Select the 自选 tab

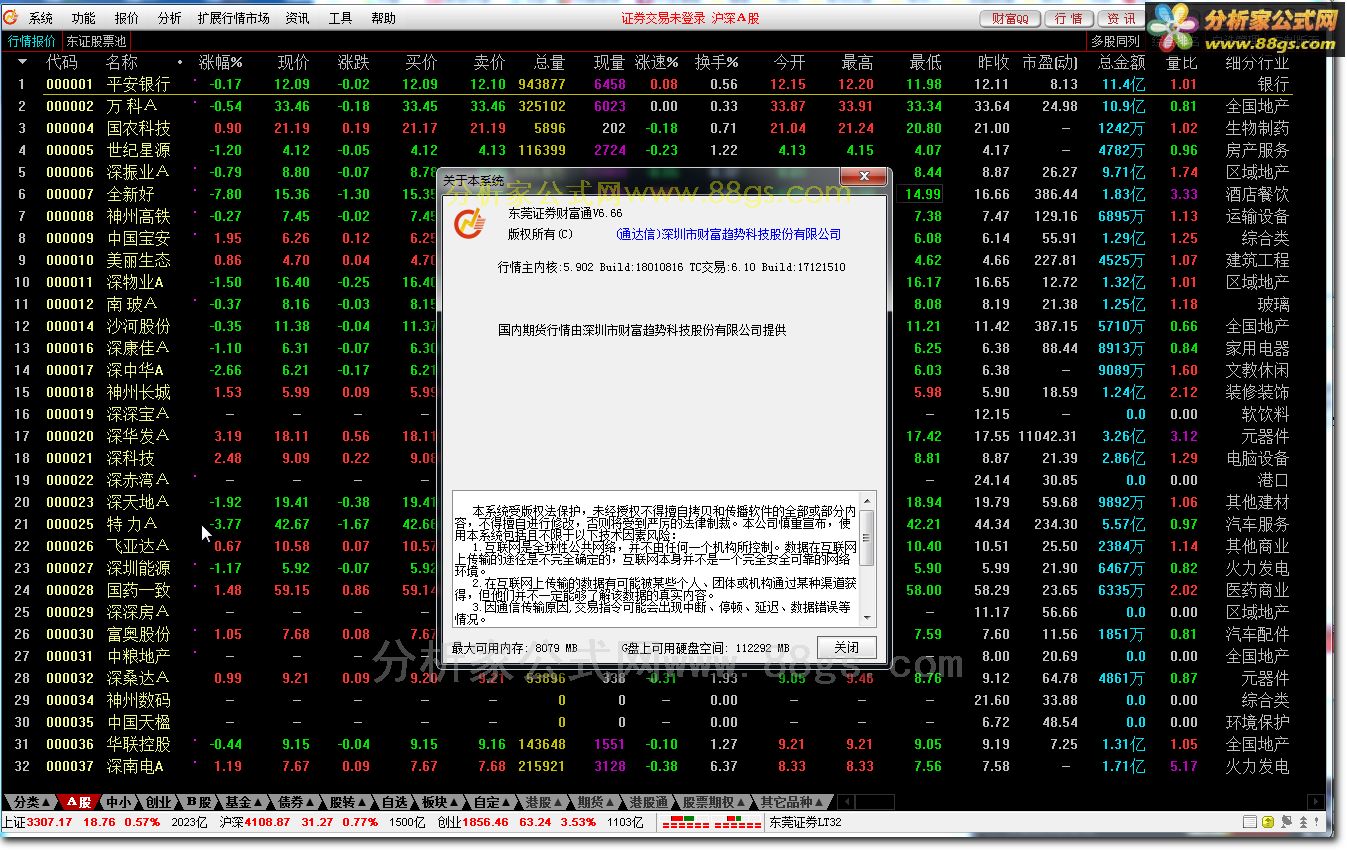(395, 802)
